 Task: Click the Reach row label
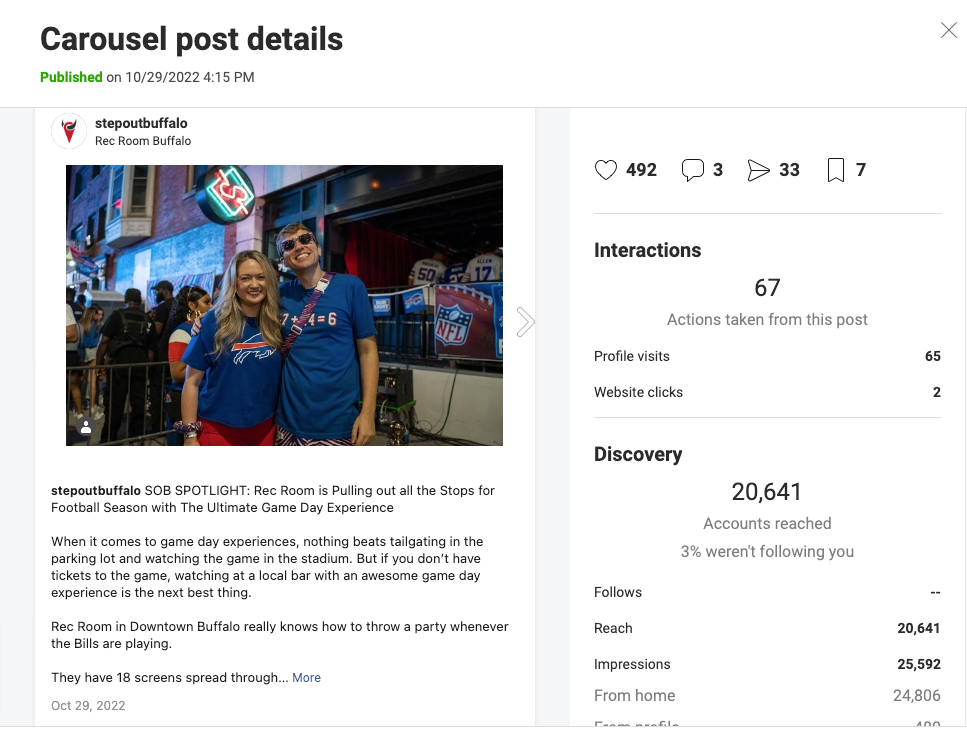tap(613, 628)
